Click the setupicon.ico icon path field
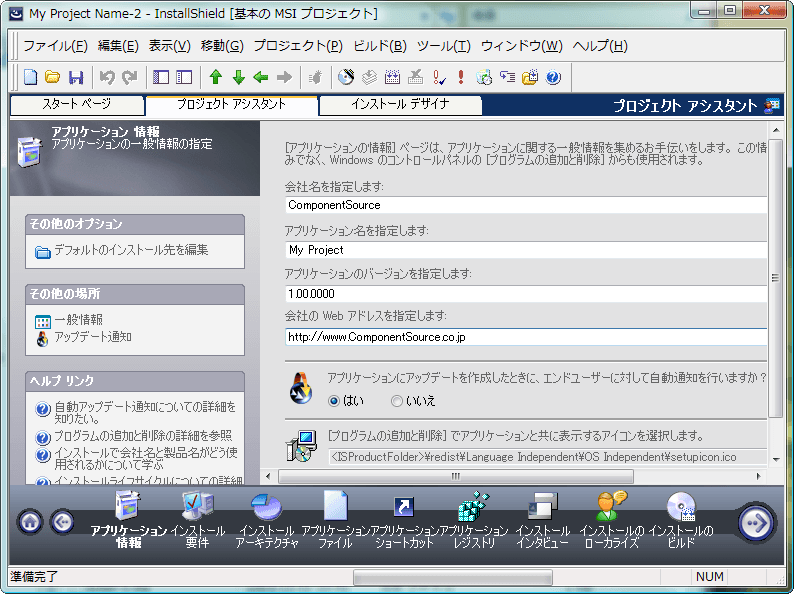Image resolution: width=794 pixels, height=594 pixels. (x=547, y=457)
